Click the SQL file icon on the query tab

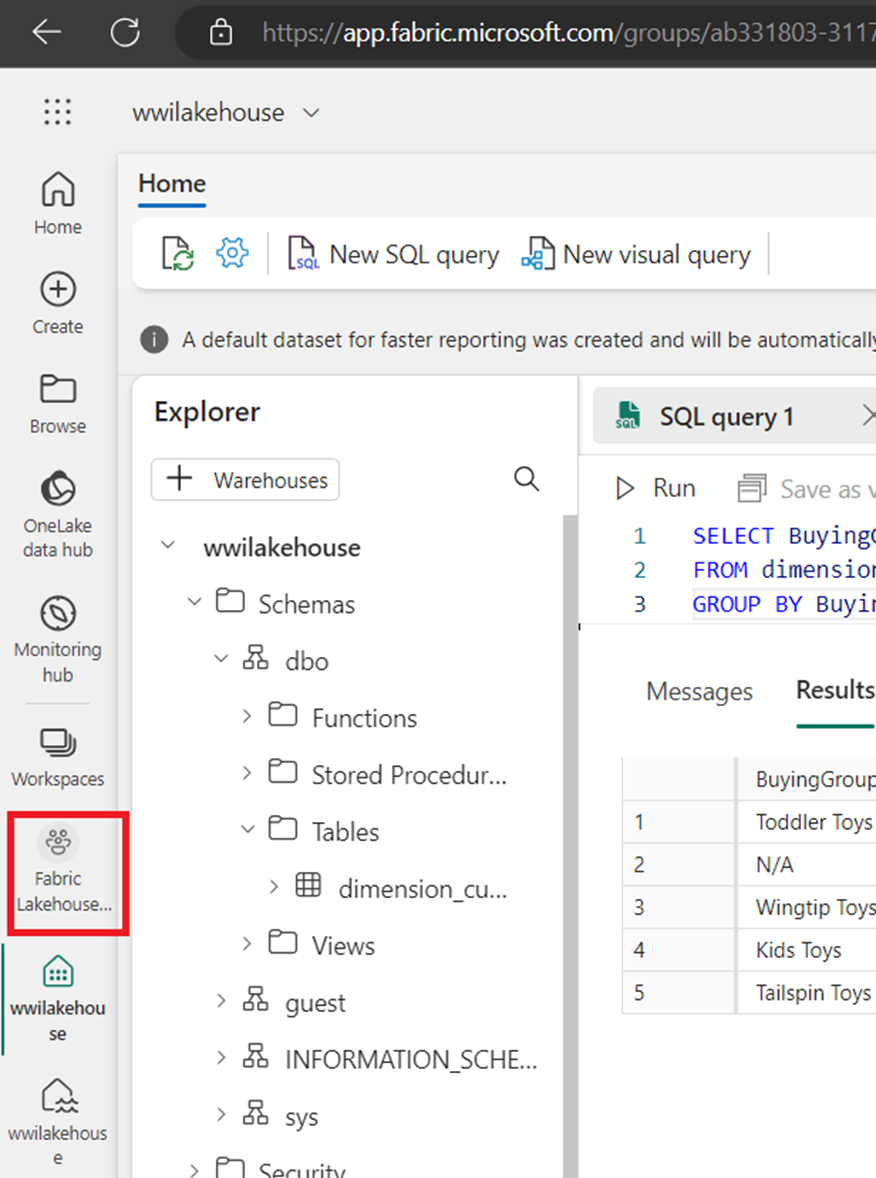tap(628, 415)
